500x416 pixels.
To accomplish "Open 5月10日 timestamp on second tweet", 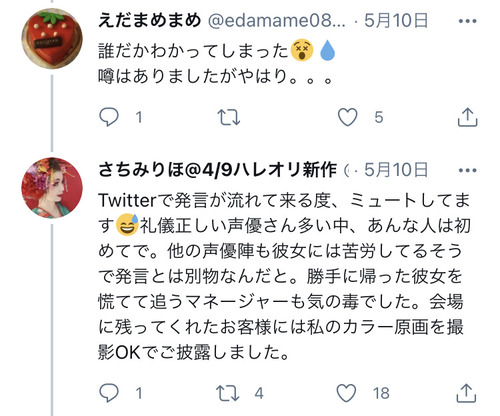I will point(396,170).
